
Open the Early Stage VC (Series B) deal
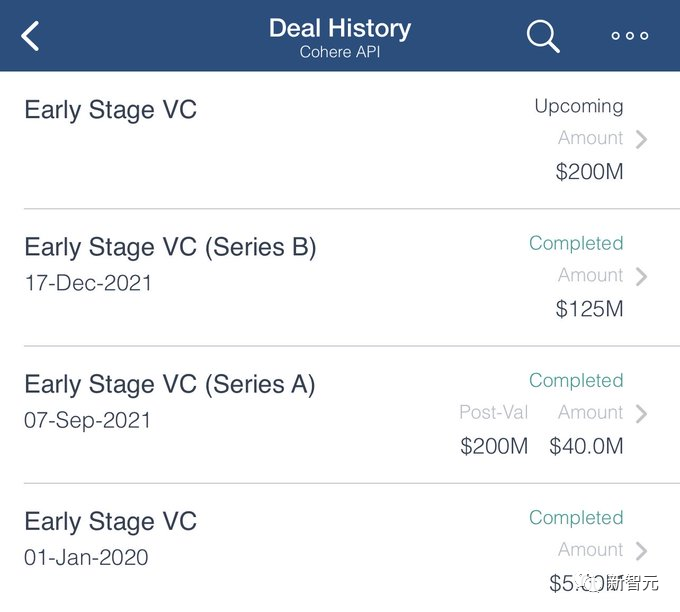coord(170,247)
